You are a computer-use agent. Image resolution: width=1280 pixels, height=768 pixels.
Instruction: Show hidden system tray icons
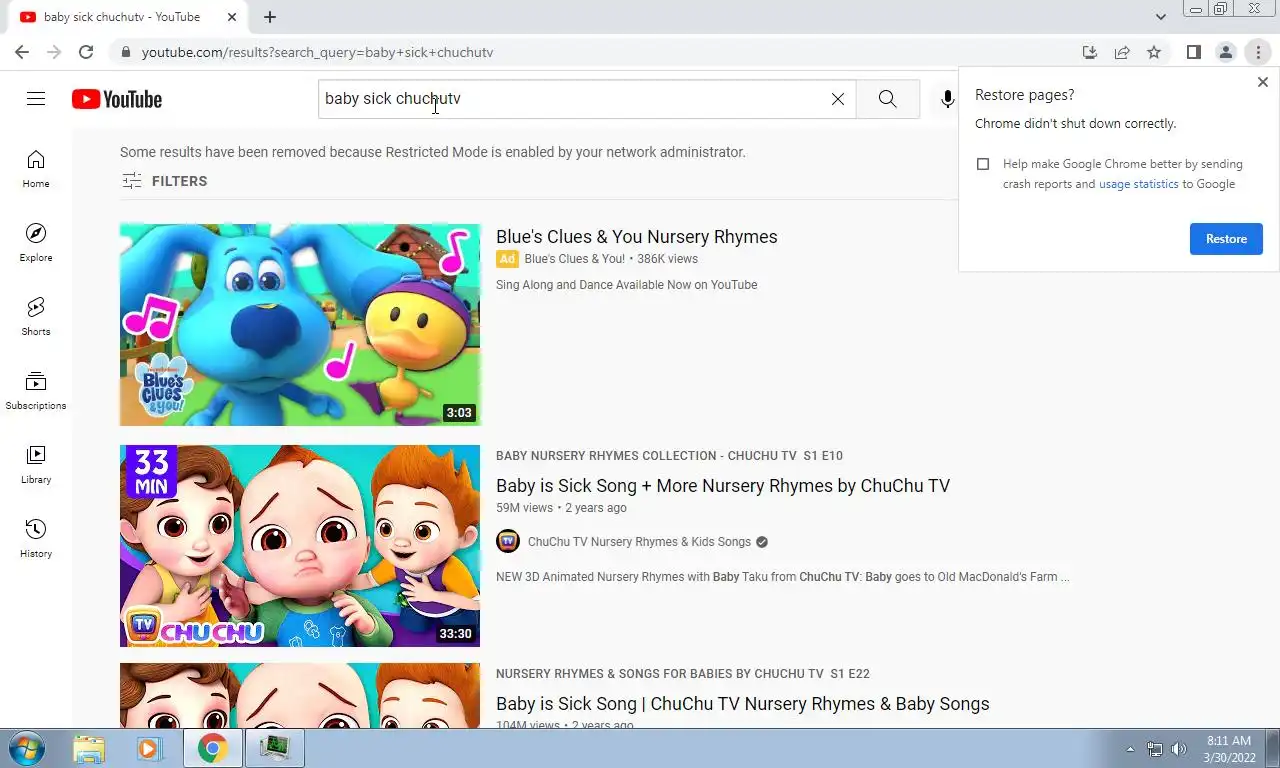pyautogui.click(x=1130, y=749)
